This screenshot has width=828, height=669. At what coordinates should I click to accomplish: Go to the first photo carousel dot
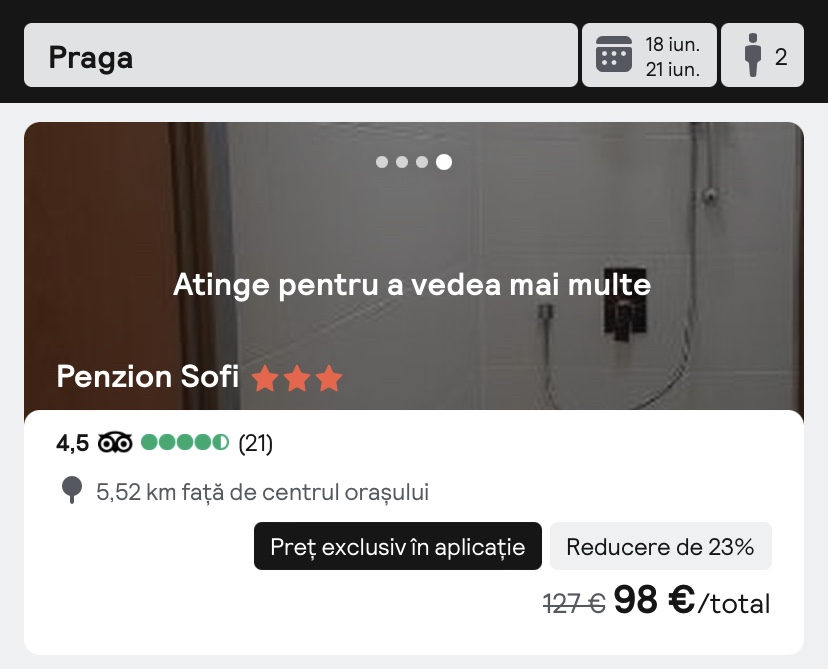tap(382, 162)
